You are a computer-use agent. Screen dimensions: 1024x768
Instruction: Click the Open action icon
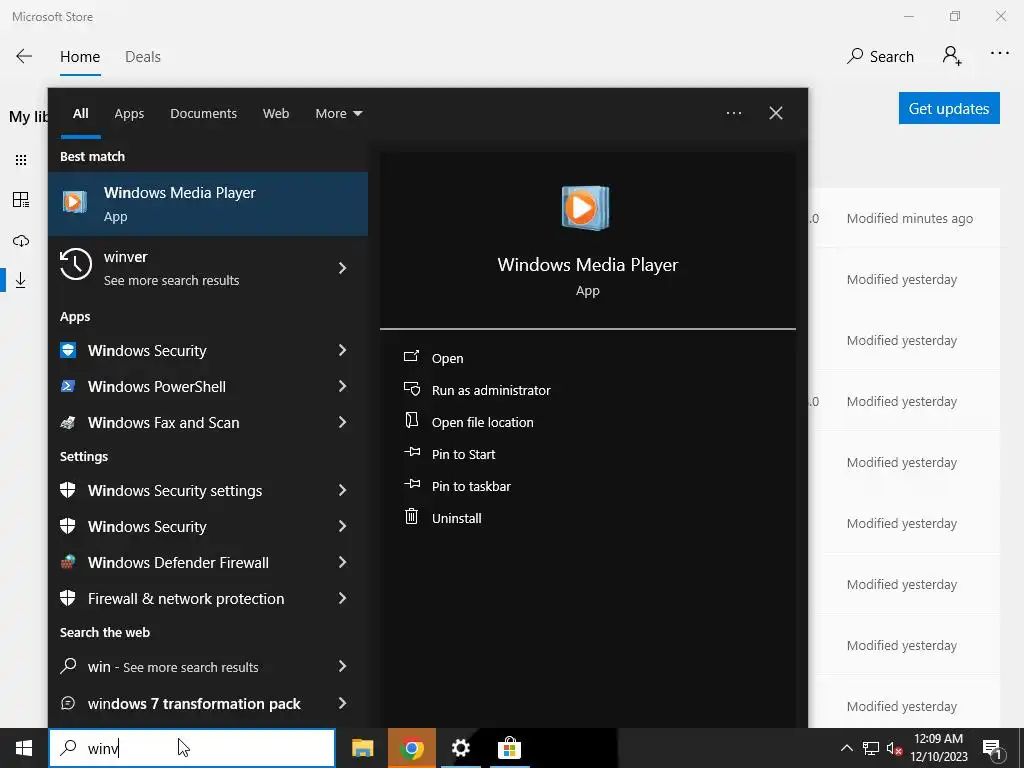tap(411, 357)
